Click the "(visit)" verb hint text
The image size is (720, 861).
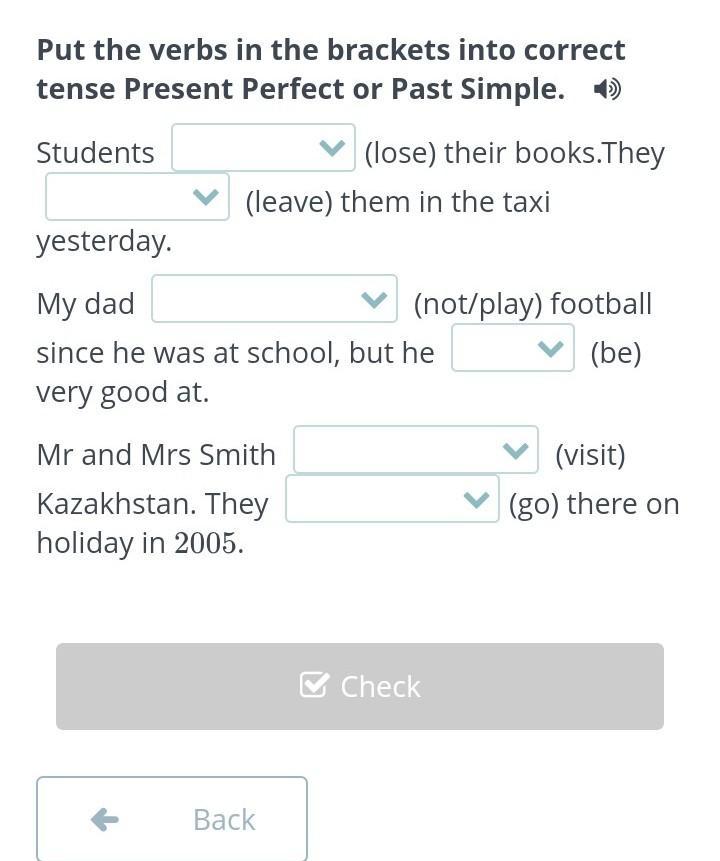click(x=590, y=455)
